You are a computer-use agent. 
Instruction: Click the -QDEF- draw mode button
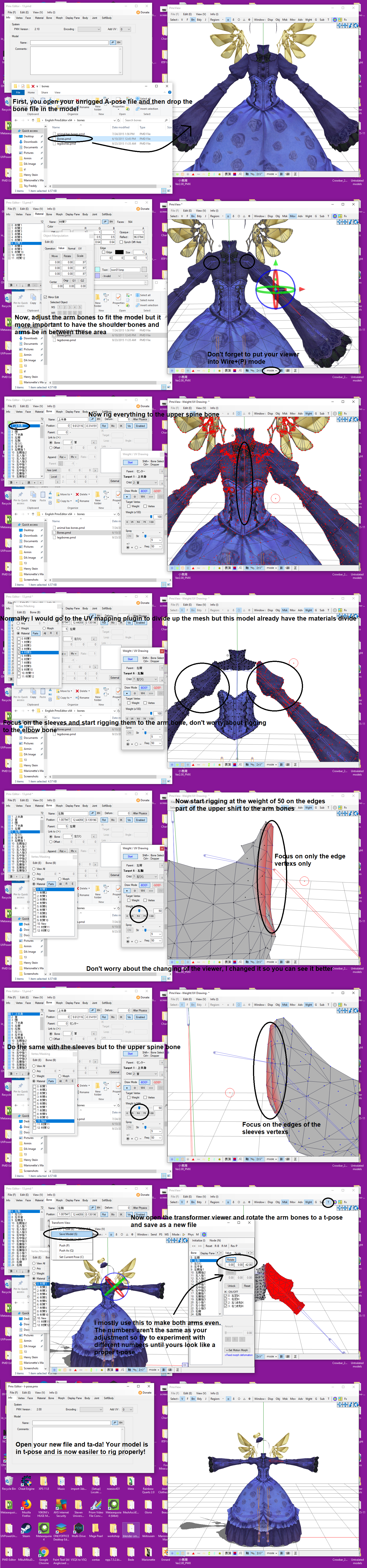click(157, 491)
